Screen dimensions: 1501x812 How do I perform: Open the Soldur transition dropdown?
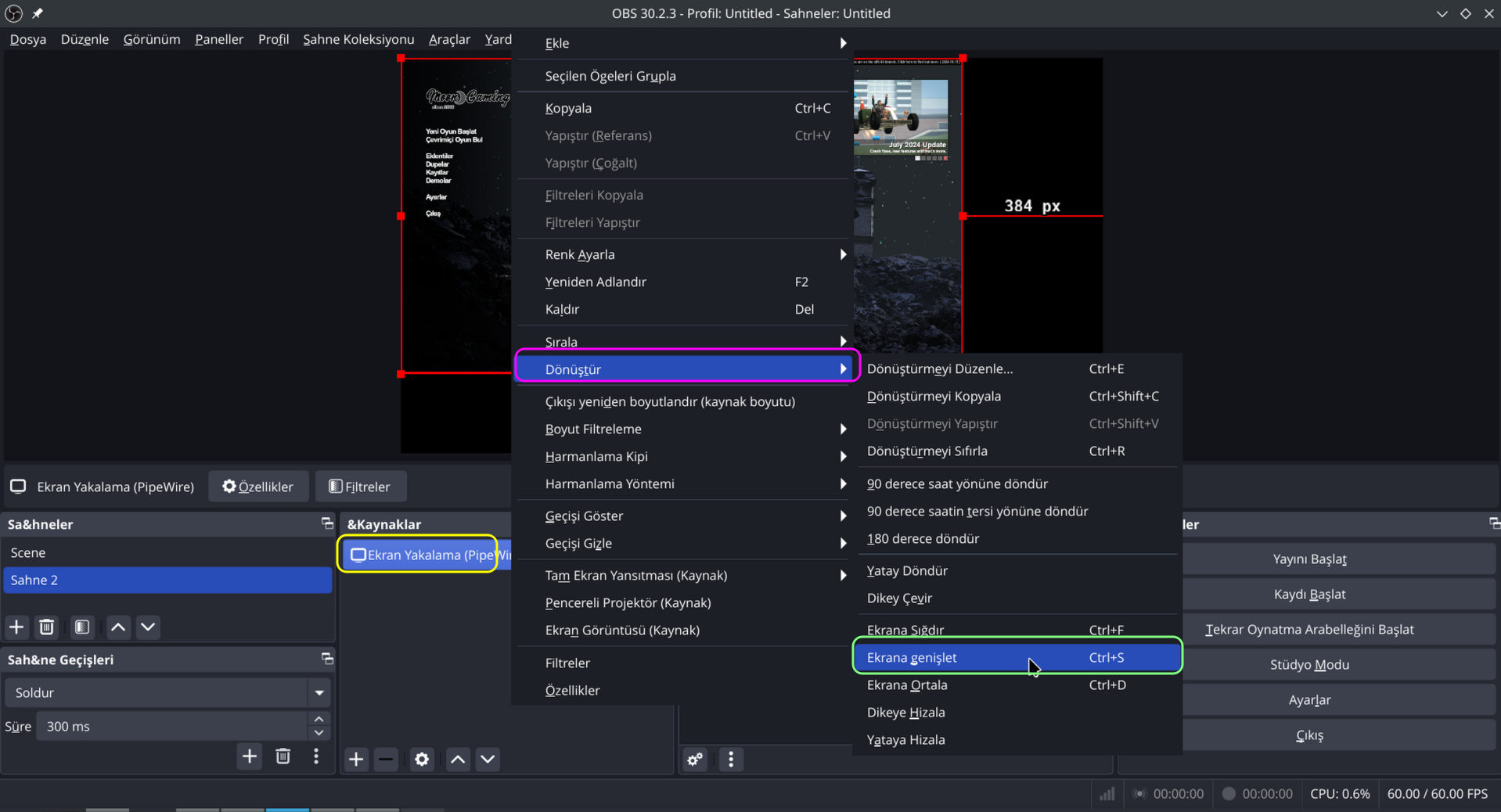point(167,692)
